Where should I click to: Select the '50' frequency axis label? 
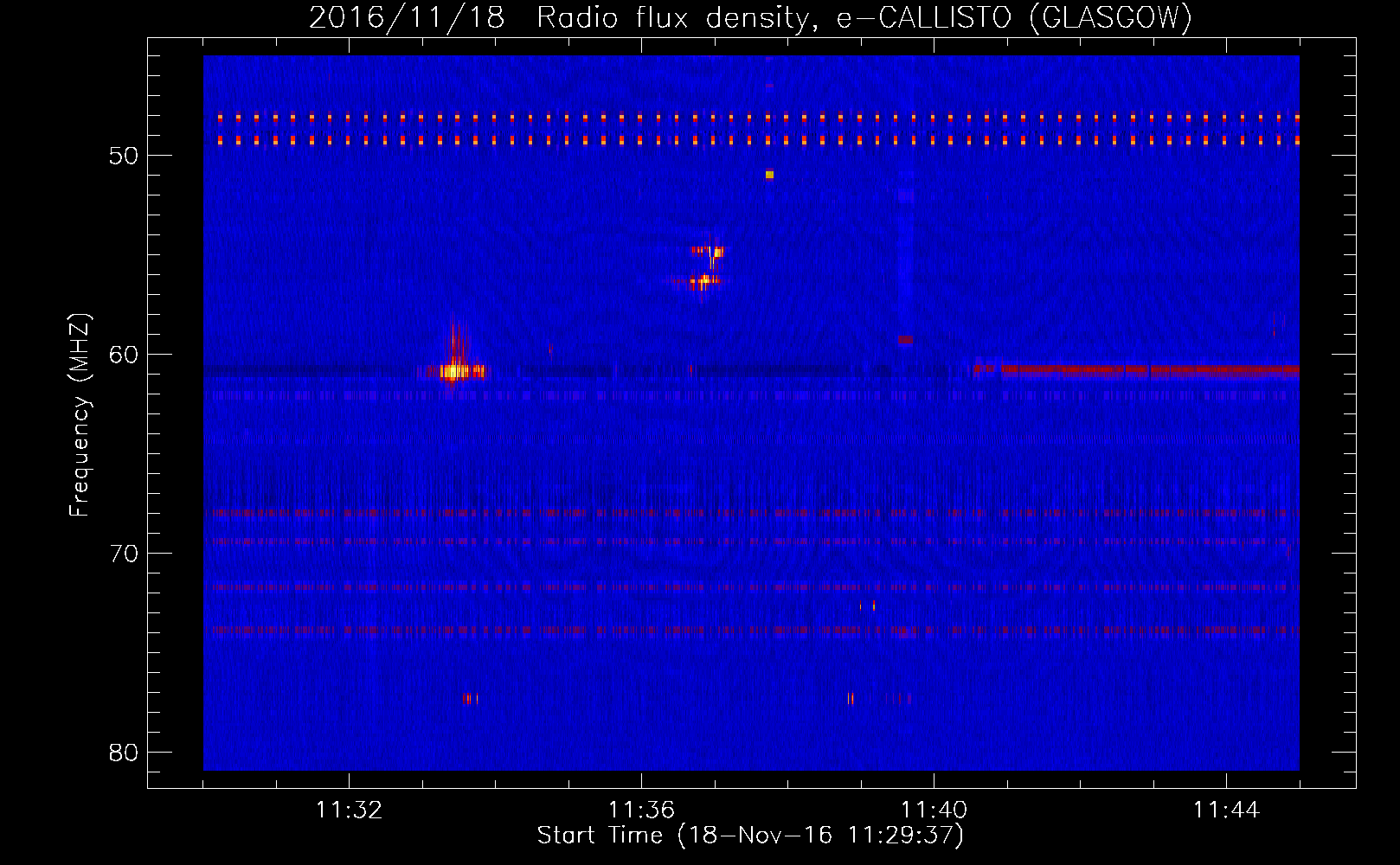point(124,156)
